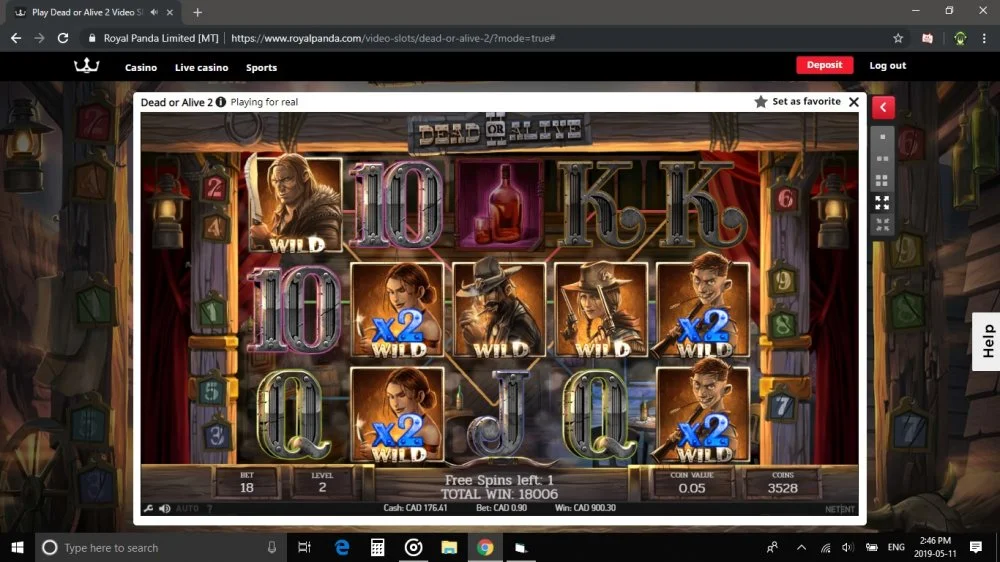
Task: Select single game view layout
Action: click(x=883, y=137)
